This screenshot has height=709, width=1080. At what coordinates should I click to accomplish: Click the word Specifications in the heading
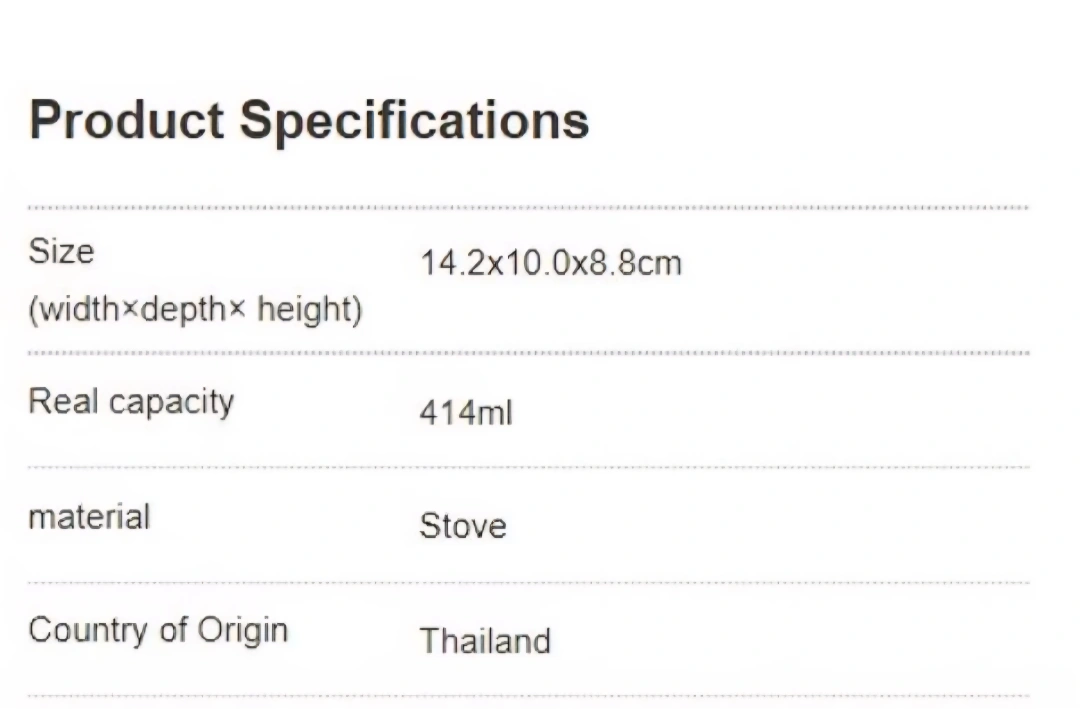point(415,121)
